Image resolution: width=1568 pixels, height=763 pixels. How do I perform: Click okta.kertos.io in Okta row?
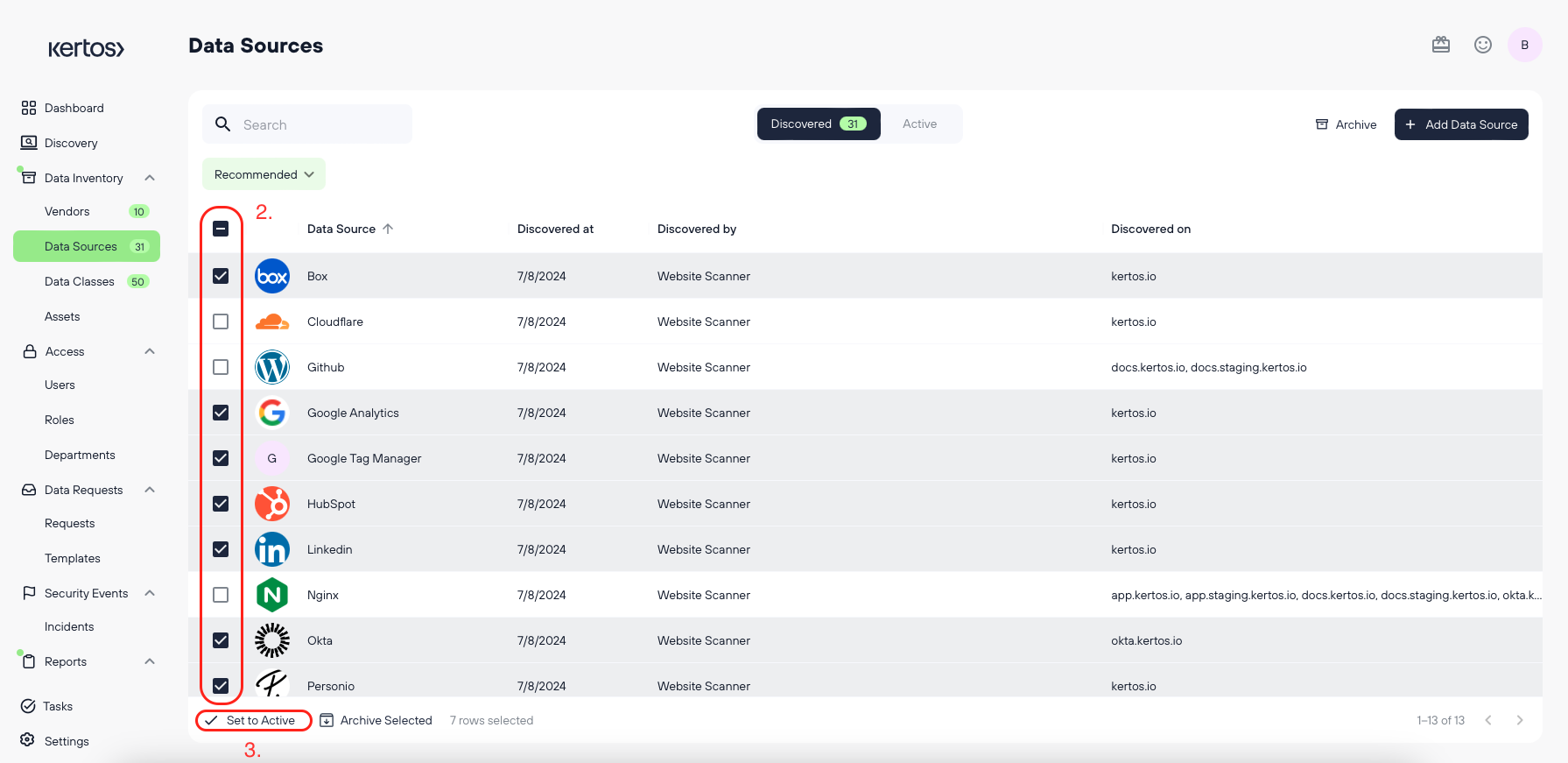point(1146,640)
